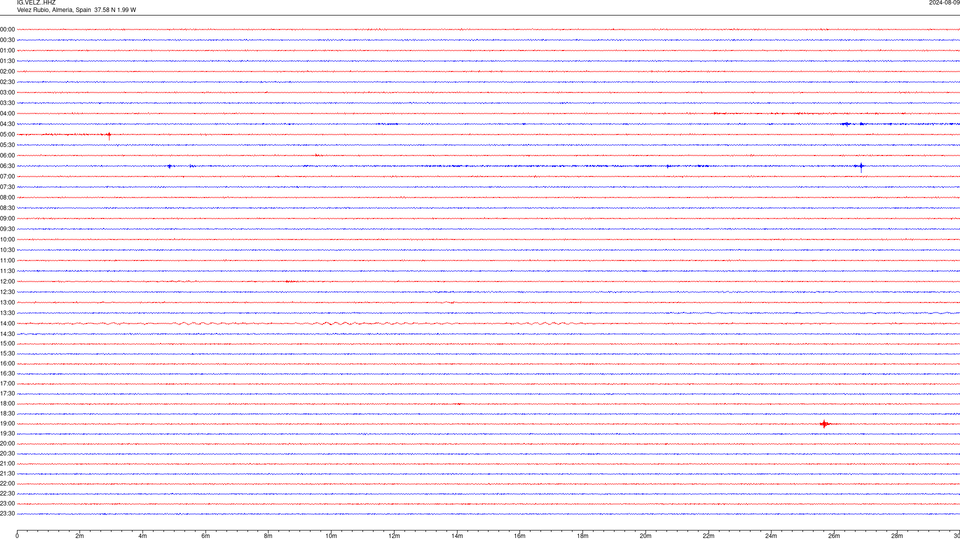Click the 17:00 time row label
Screen dimensions: 960x540
click(7, 384)
